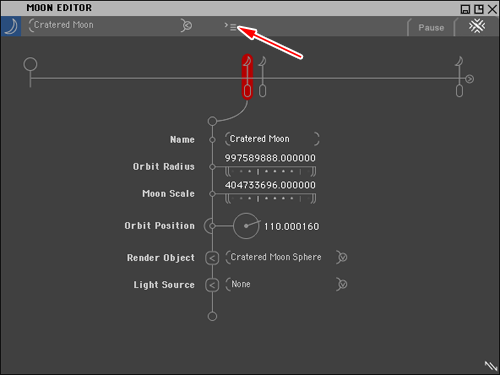Select the second moon marker on timeline

[x=262, y=77]
